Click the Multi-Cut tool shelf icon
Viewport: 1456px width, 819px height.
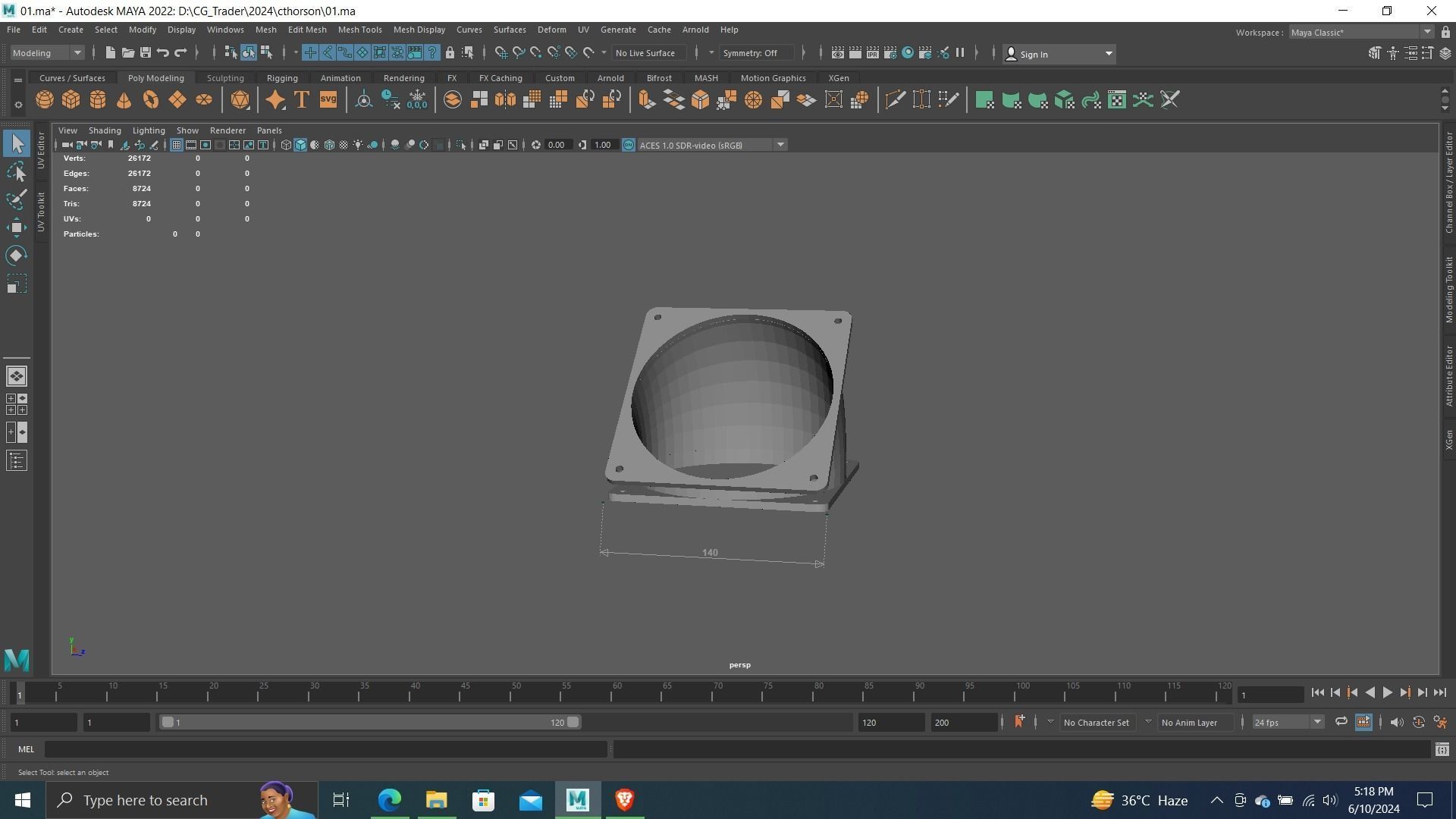[895, 100]
